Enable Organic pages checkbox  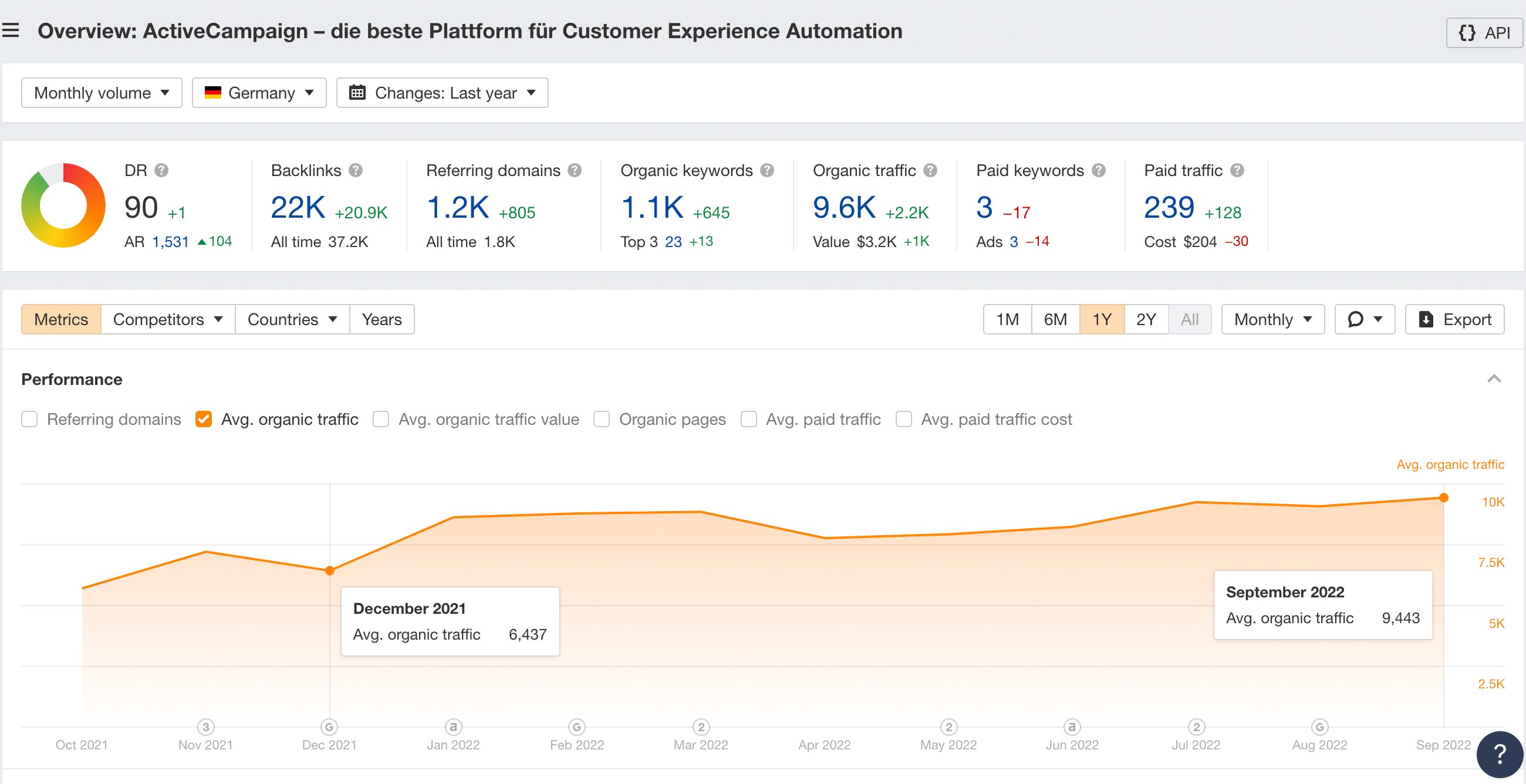coord(602,419)
